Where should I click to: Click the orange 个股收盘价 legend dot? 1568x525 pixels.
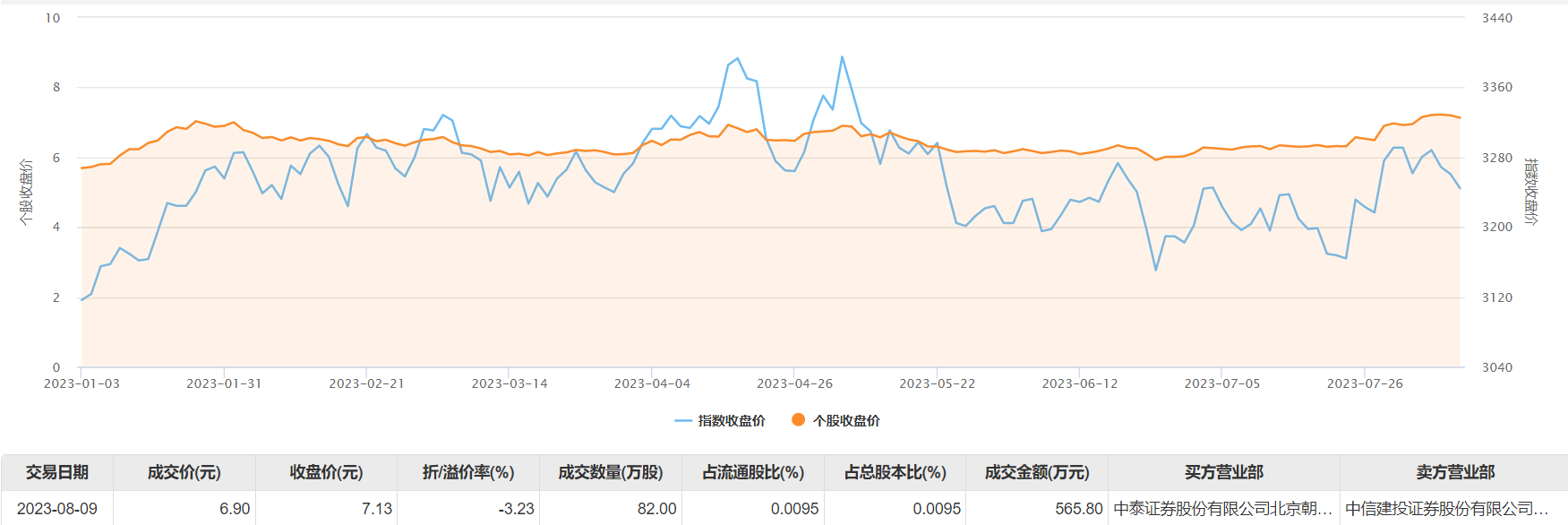798,419
